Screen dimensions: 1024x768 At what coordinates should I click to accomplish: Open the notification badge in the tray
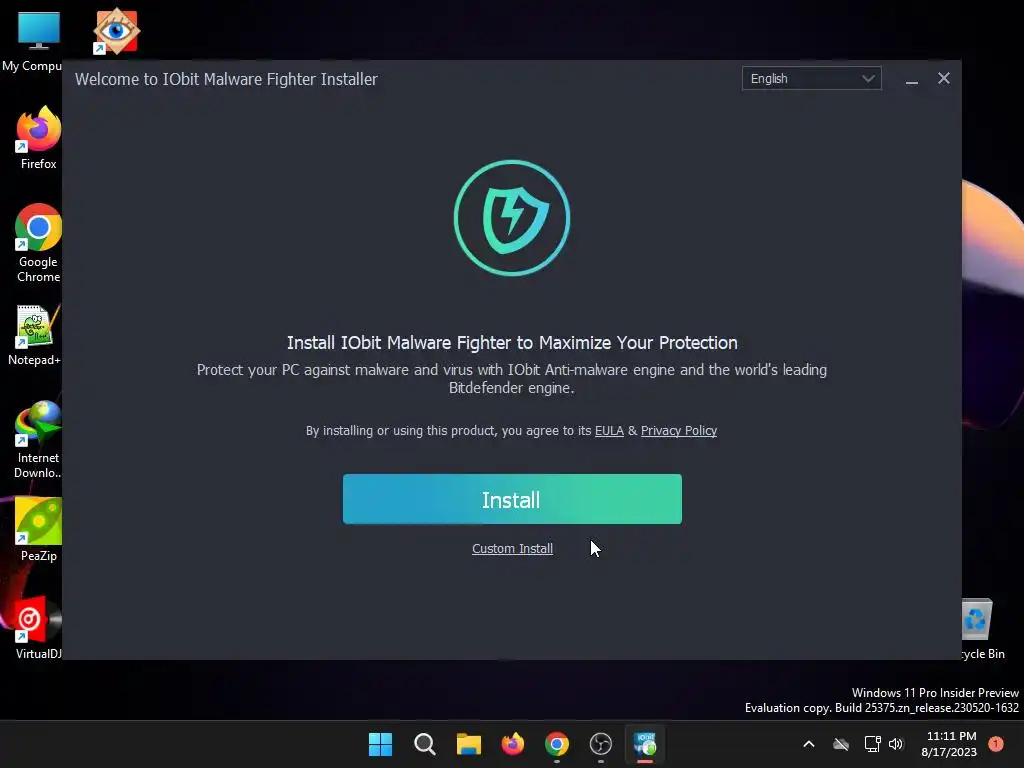click(996, 744)
